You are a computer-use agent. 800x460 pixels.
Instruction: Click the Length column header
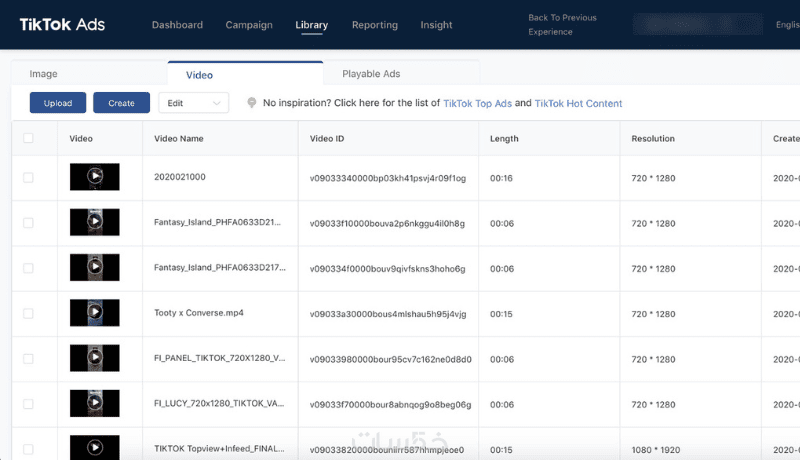pos(504,139)
